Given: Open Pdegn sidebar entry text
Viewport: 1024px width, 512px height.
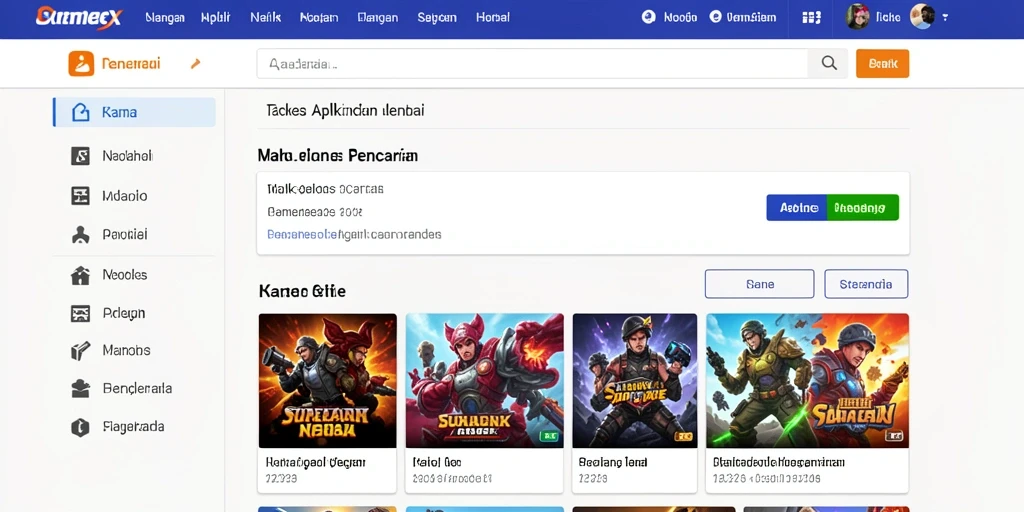Looking at the screenshot, I should pyautogui.click(x=123, y=313).
